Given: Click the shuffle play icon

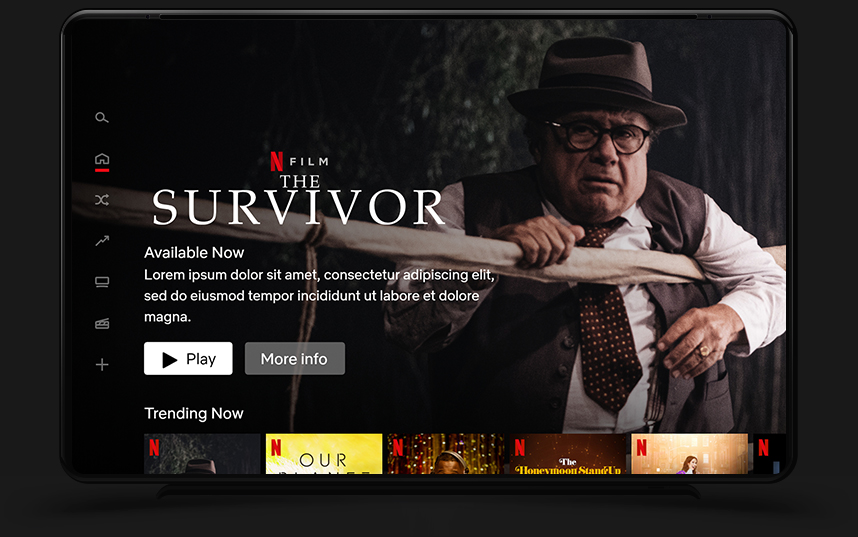Looking at the screenshot, I should click(102, 200).
